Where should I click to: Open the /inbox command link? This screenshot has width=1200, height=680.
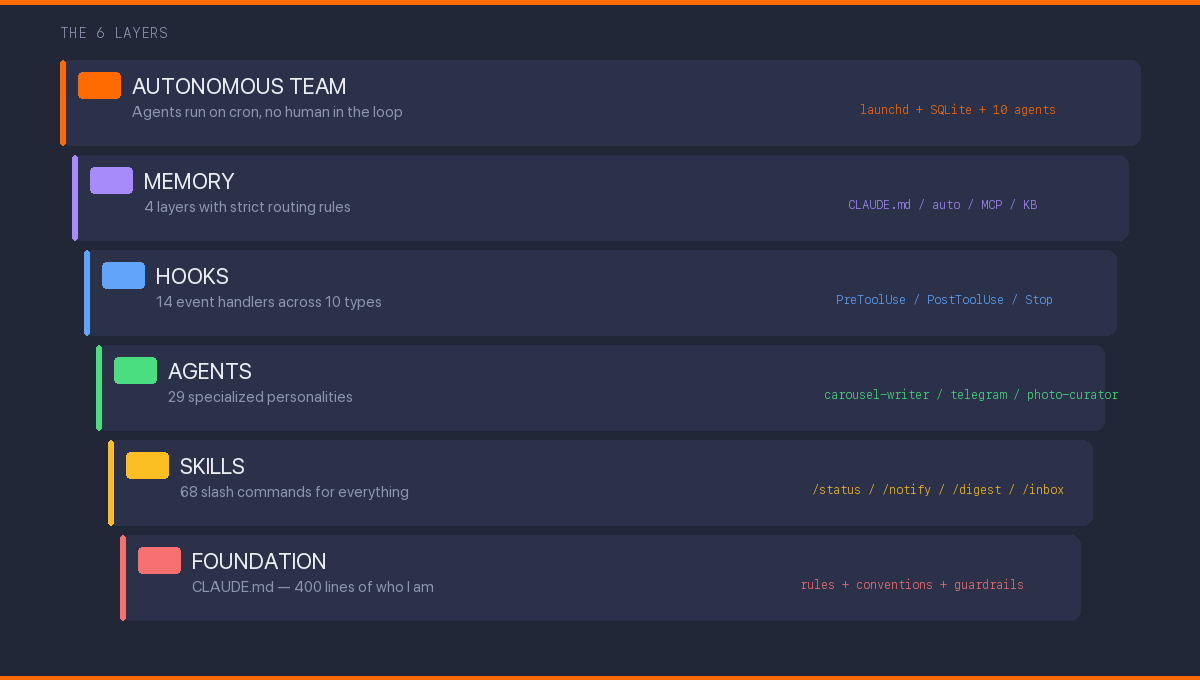click(1044, 489)
